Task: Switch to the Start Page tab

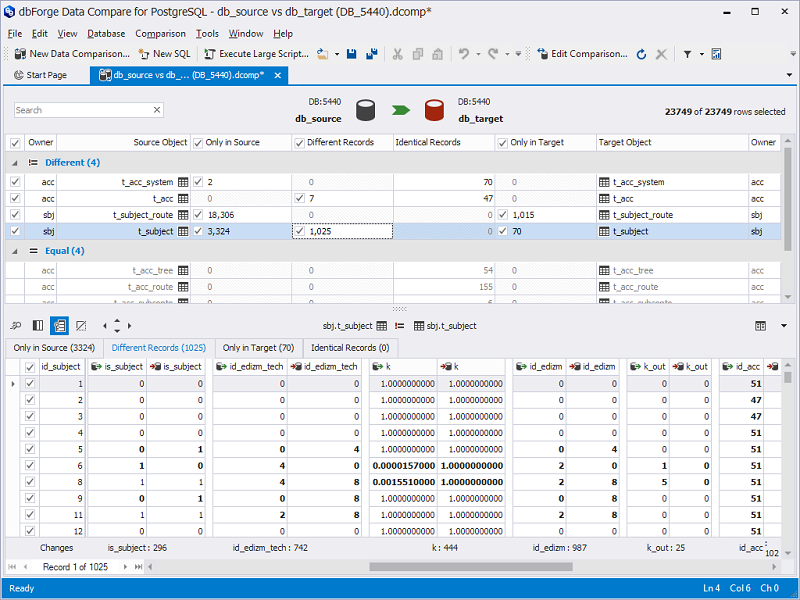Action: [x=41, y=75]
